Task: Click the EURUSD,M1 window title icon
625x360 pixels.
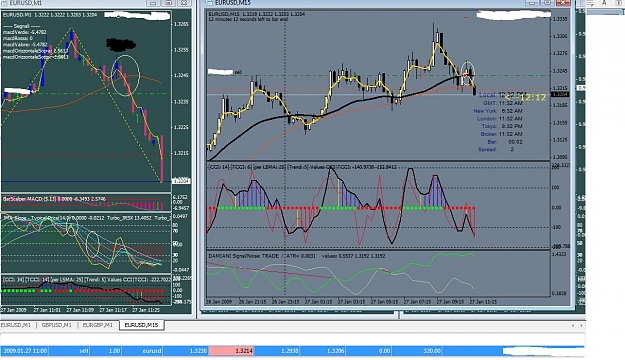Action: pyautogui.click(x=4, y=3)
